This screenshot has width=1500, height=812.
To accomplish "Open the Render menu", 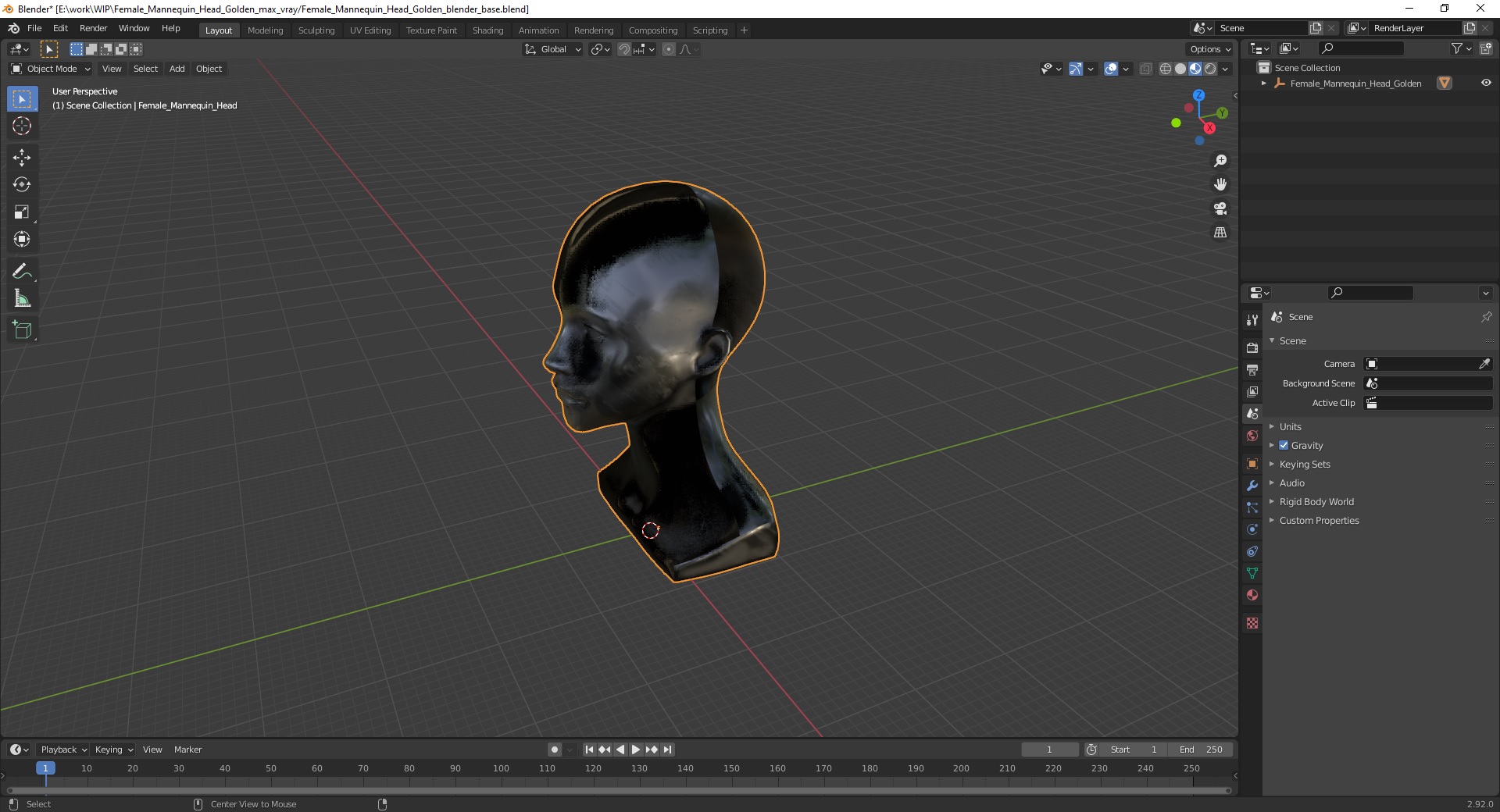I will pyautogui.click(x=93, y=28).
